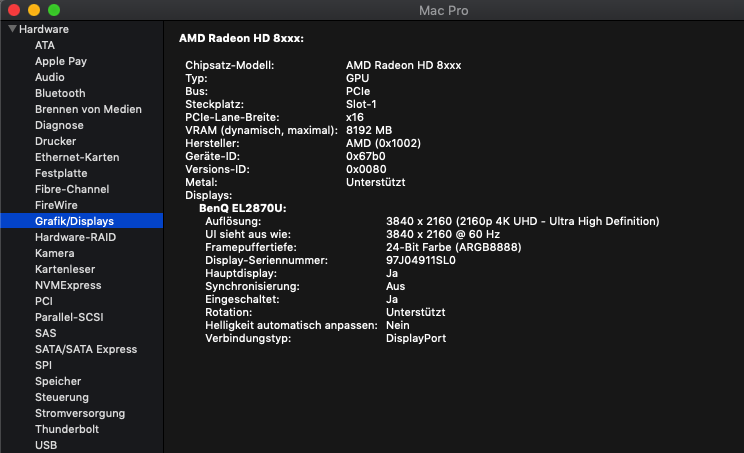Select Festplatte in the sidebar
The image size is (744, 453).
click(61, 173)
